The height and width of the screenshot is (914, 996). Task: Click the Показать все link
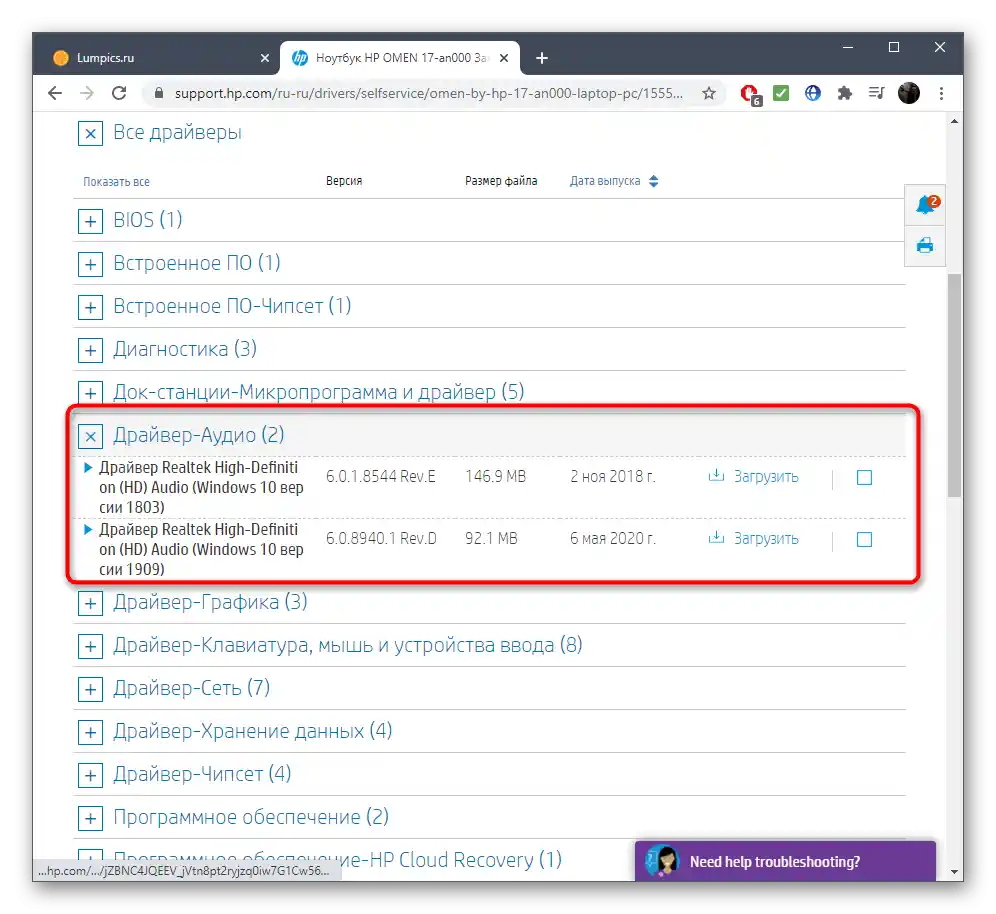116,182
